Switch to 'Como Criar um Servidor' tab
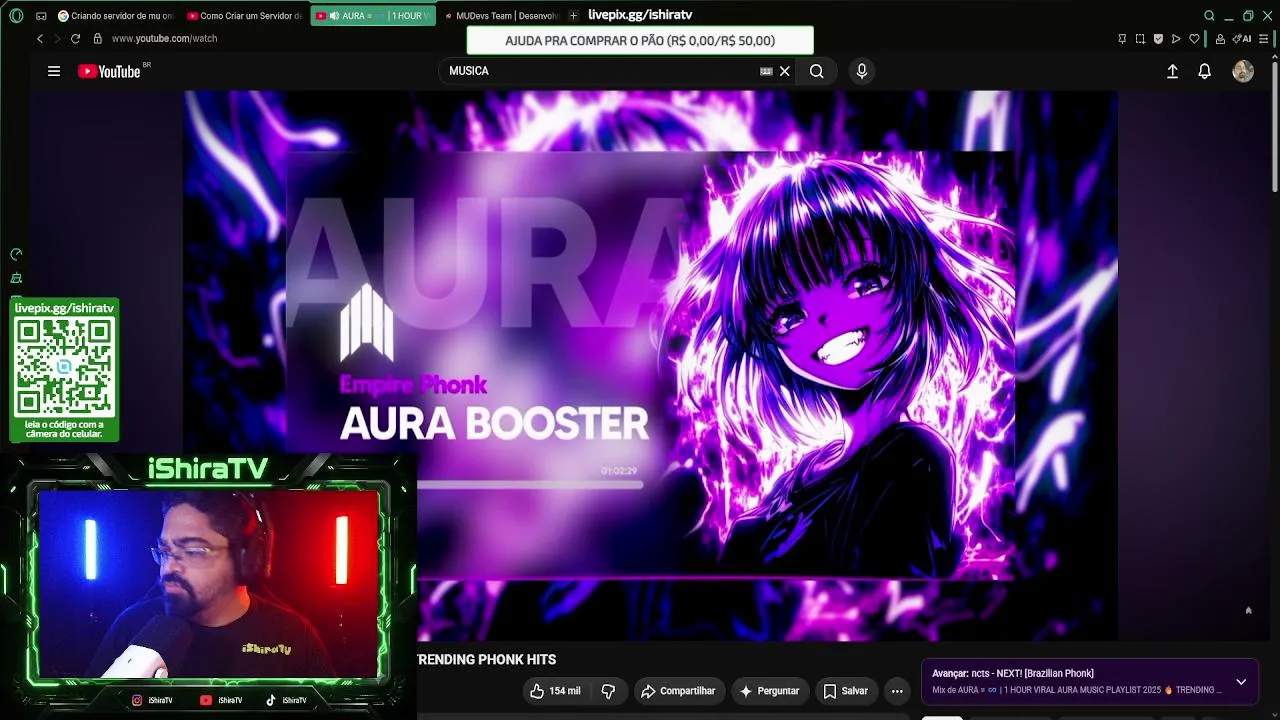The width and height of the screenshot is (1280, 720). tap(244, 16)
